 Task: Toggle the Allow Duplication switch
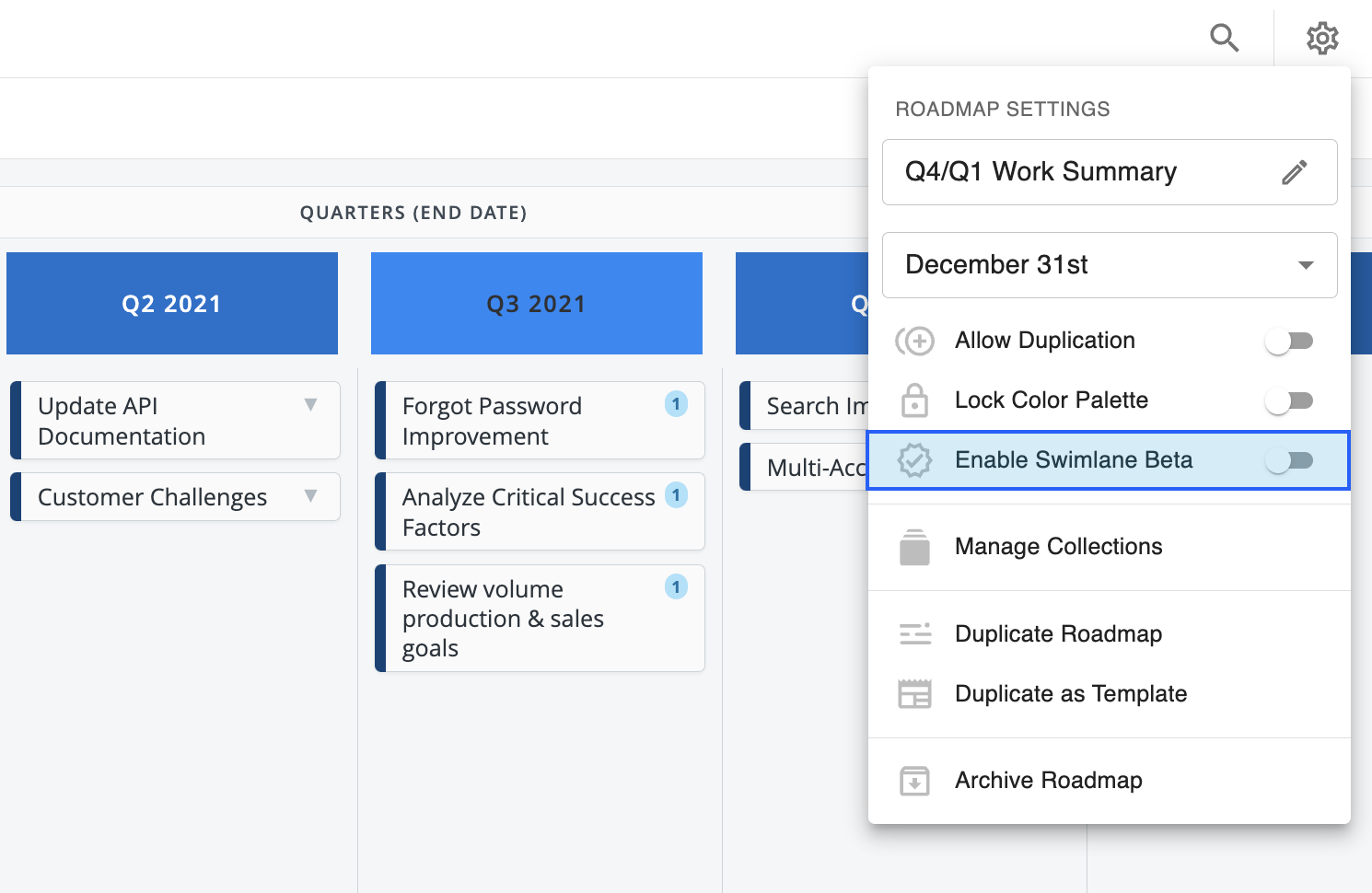pos(1288,342)
